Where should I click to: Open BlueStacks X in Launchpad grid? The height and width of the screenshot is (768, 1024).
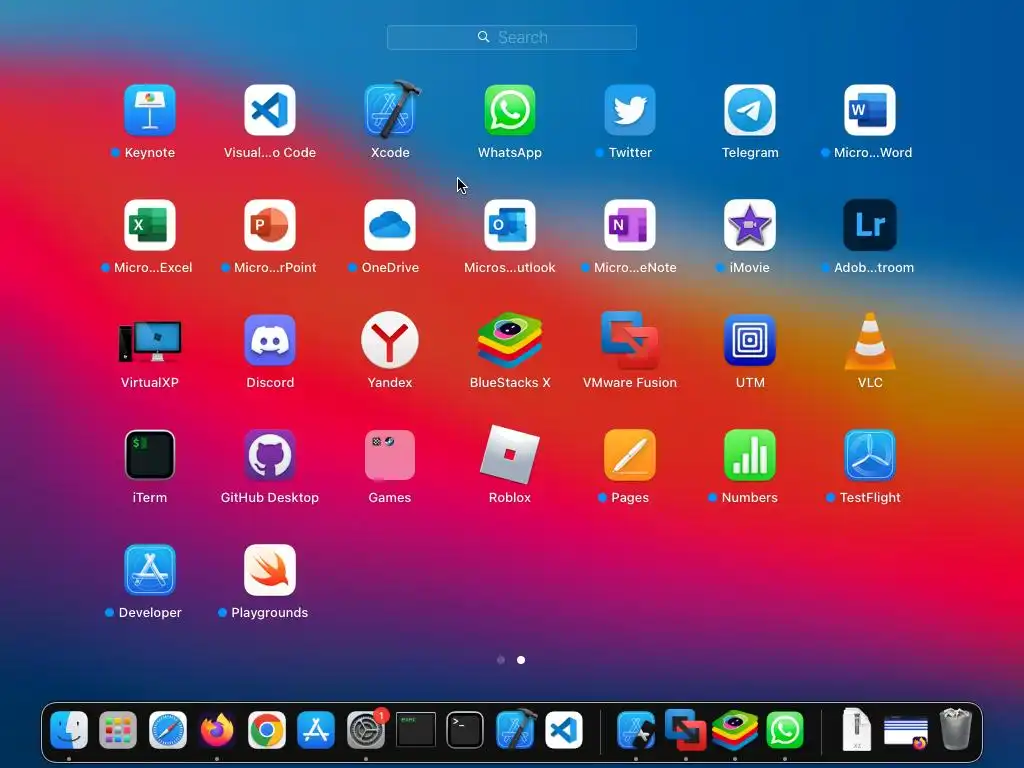[x=510, y=340]
